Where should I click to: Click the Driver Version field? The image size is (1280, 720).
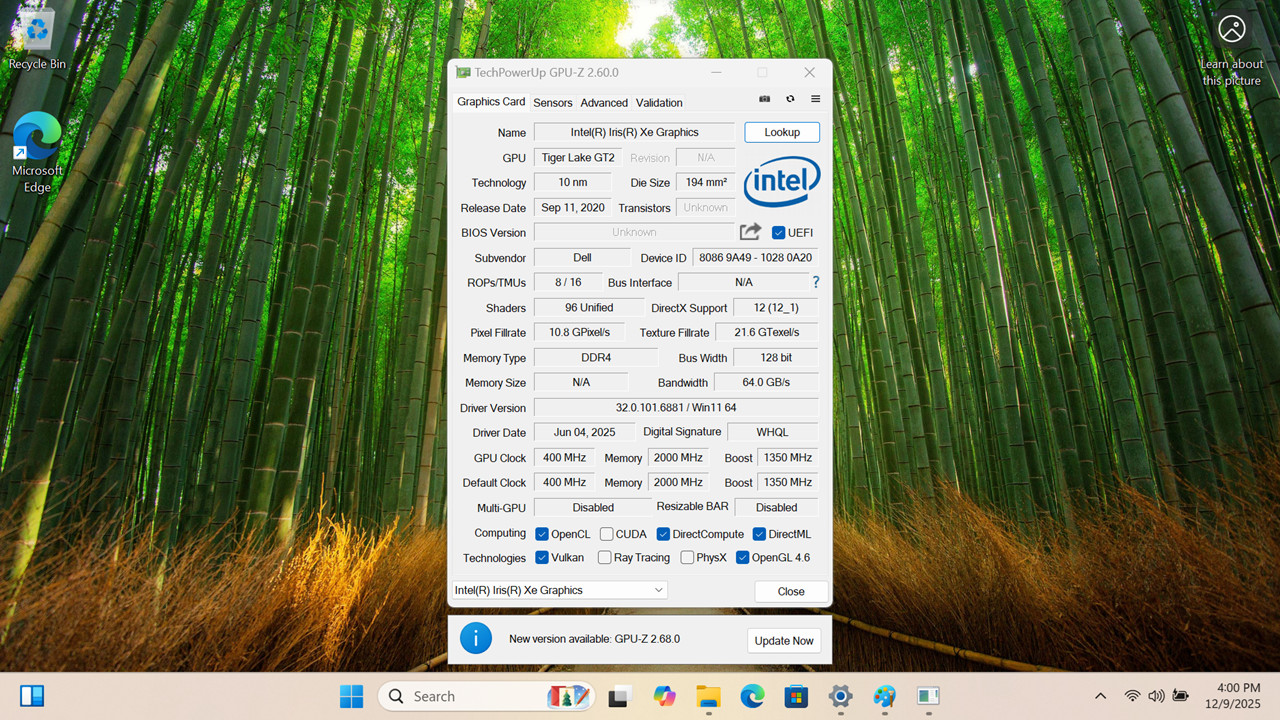pos(676,408)
